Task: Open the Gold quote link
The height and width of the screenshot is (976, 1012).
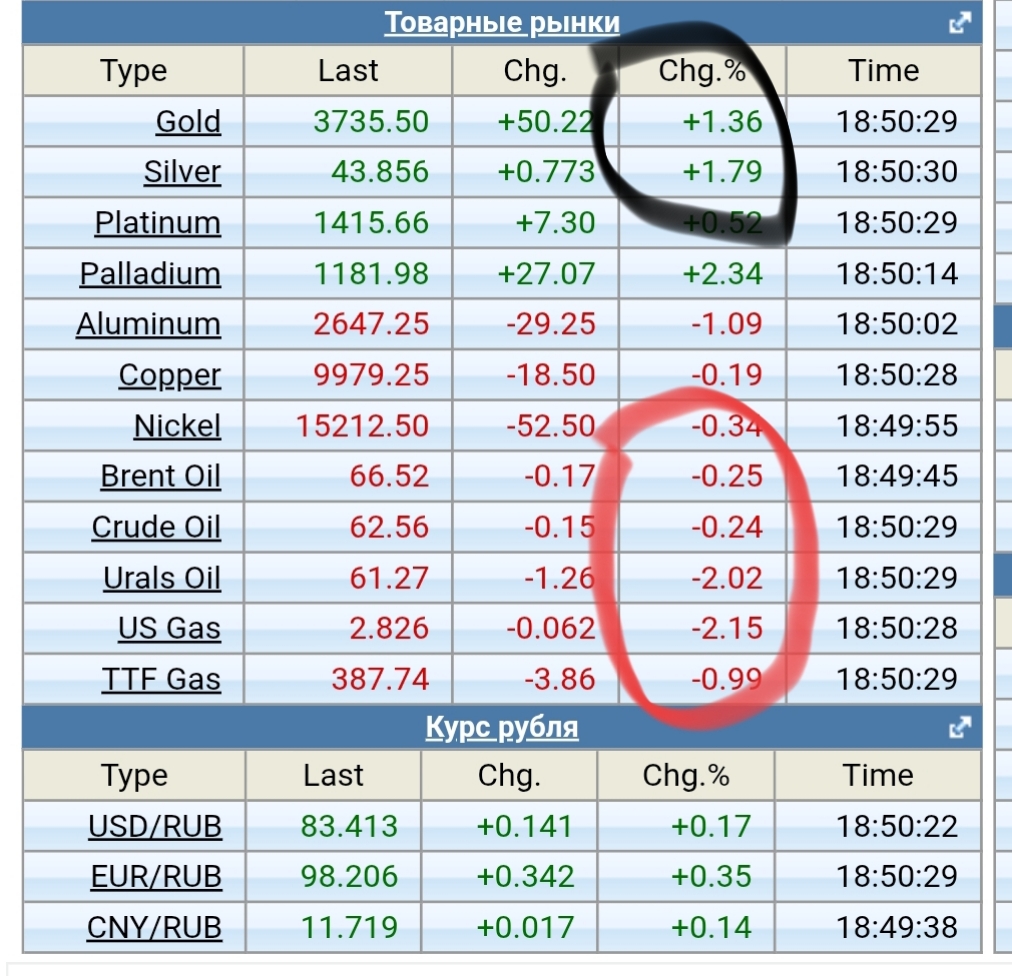Action: click(x=188, y=122)
